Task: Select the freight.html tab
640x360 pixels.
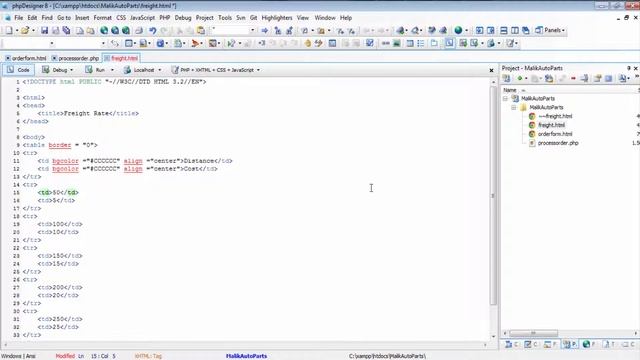Action: pyautogui.click(x=122, y=58)
